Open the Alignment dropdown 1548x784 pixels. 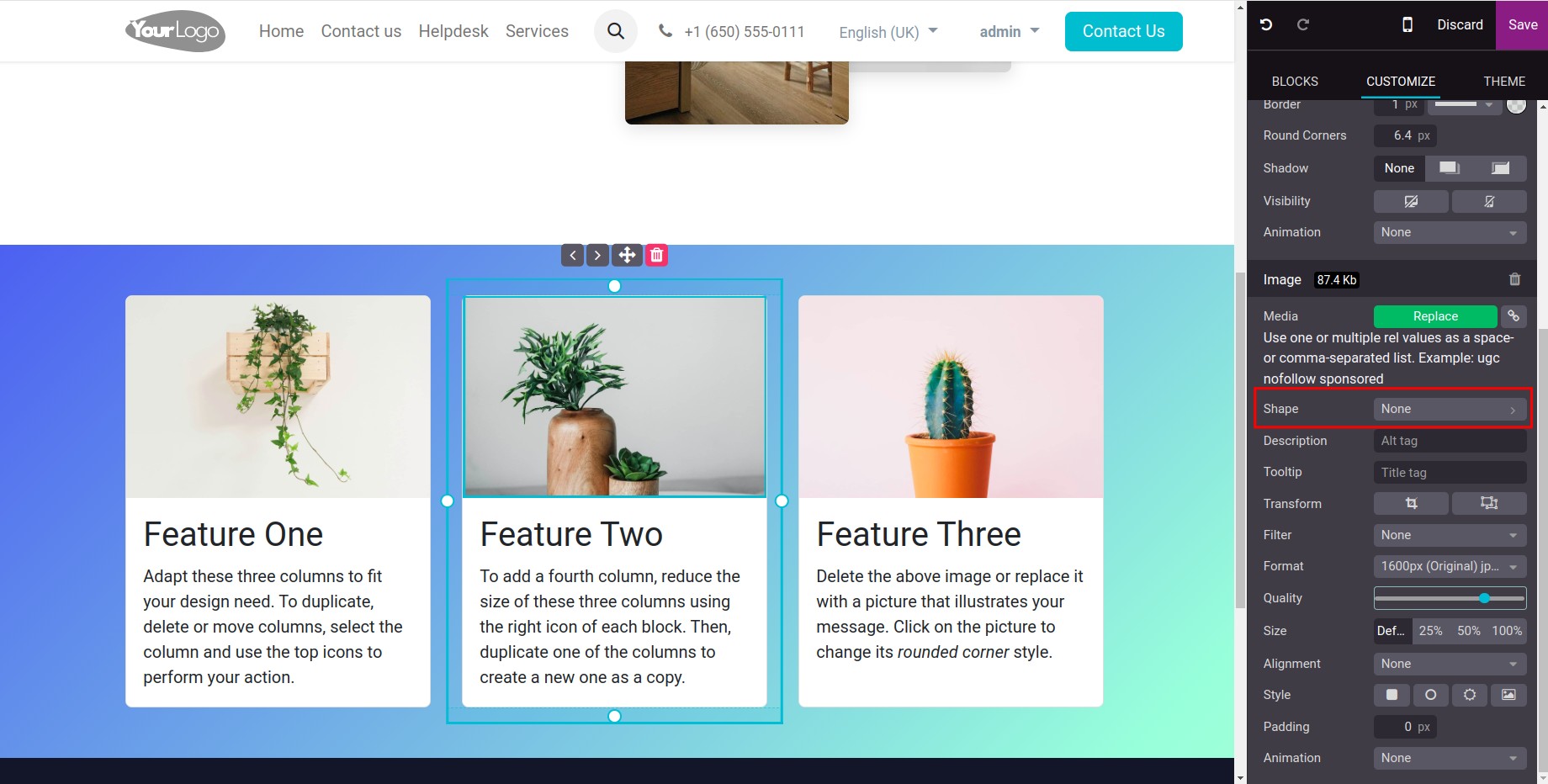(1450, 664)
